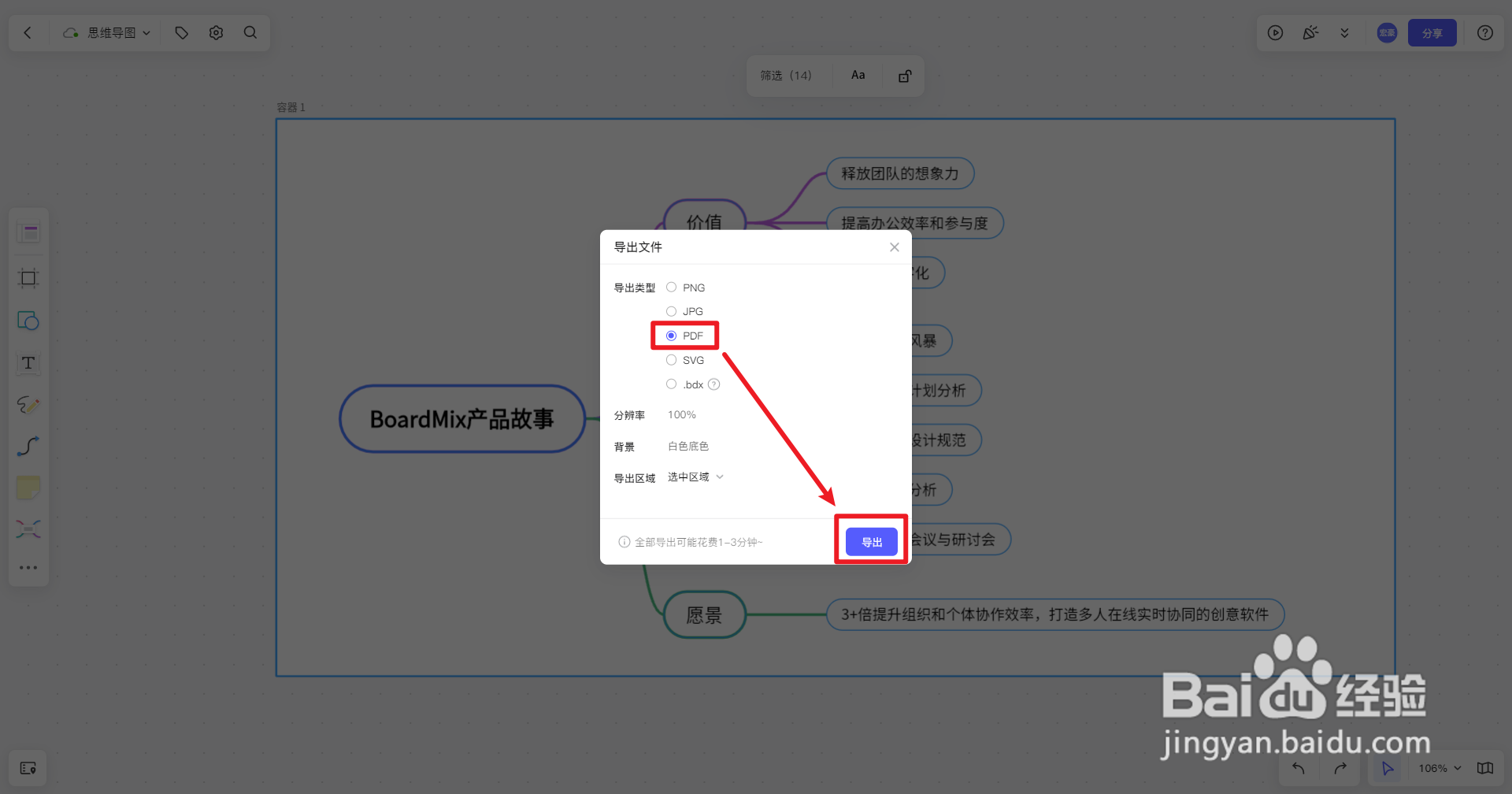Click the info icon beside export time hint
Image resolution: width=1512 pixels, height=794 pixels.
point(624,542)
